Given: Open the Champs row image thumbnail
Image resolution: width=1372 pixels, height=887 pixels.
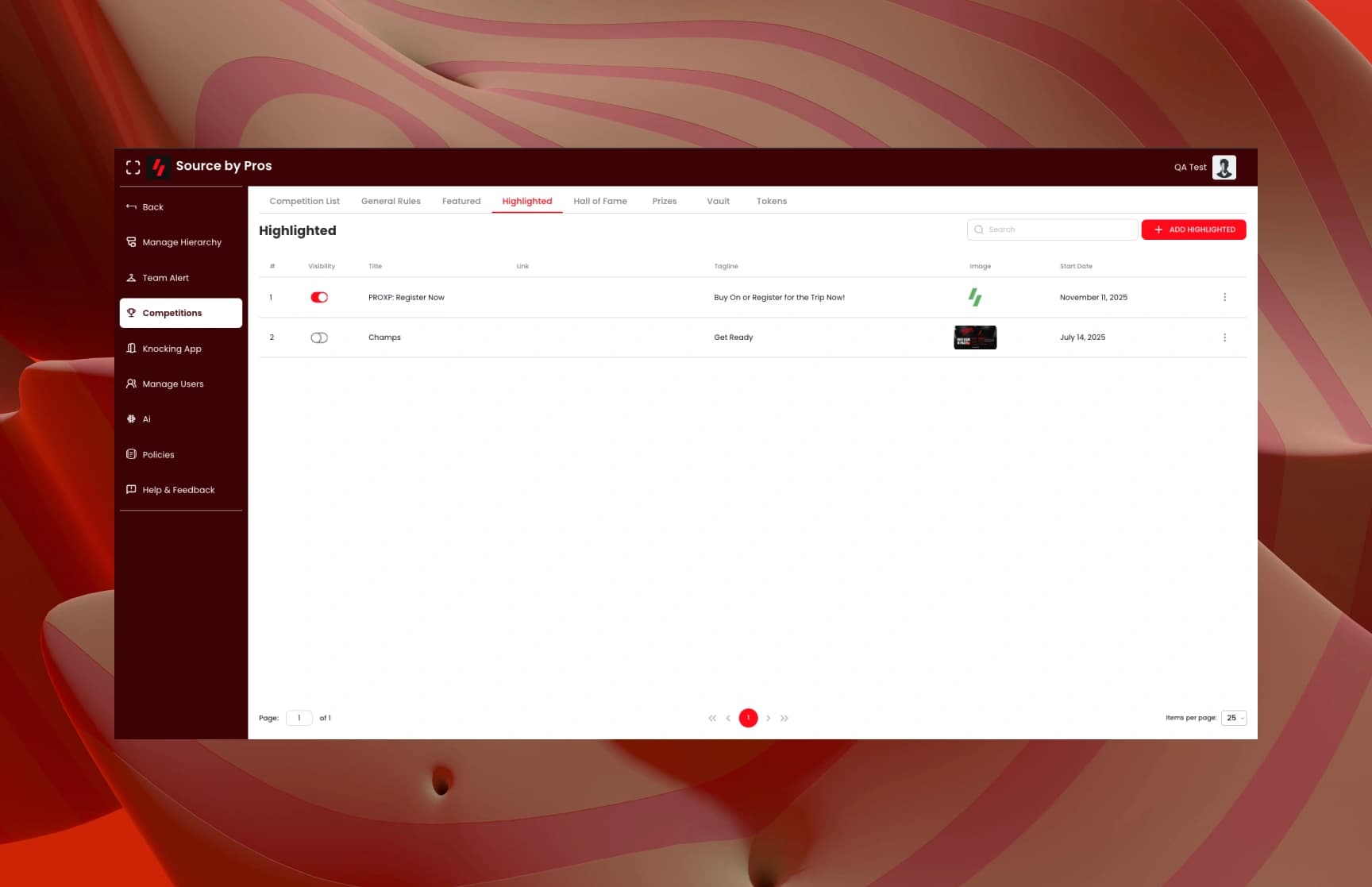Looking at the screenshot, I should [975, 337].
